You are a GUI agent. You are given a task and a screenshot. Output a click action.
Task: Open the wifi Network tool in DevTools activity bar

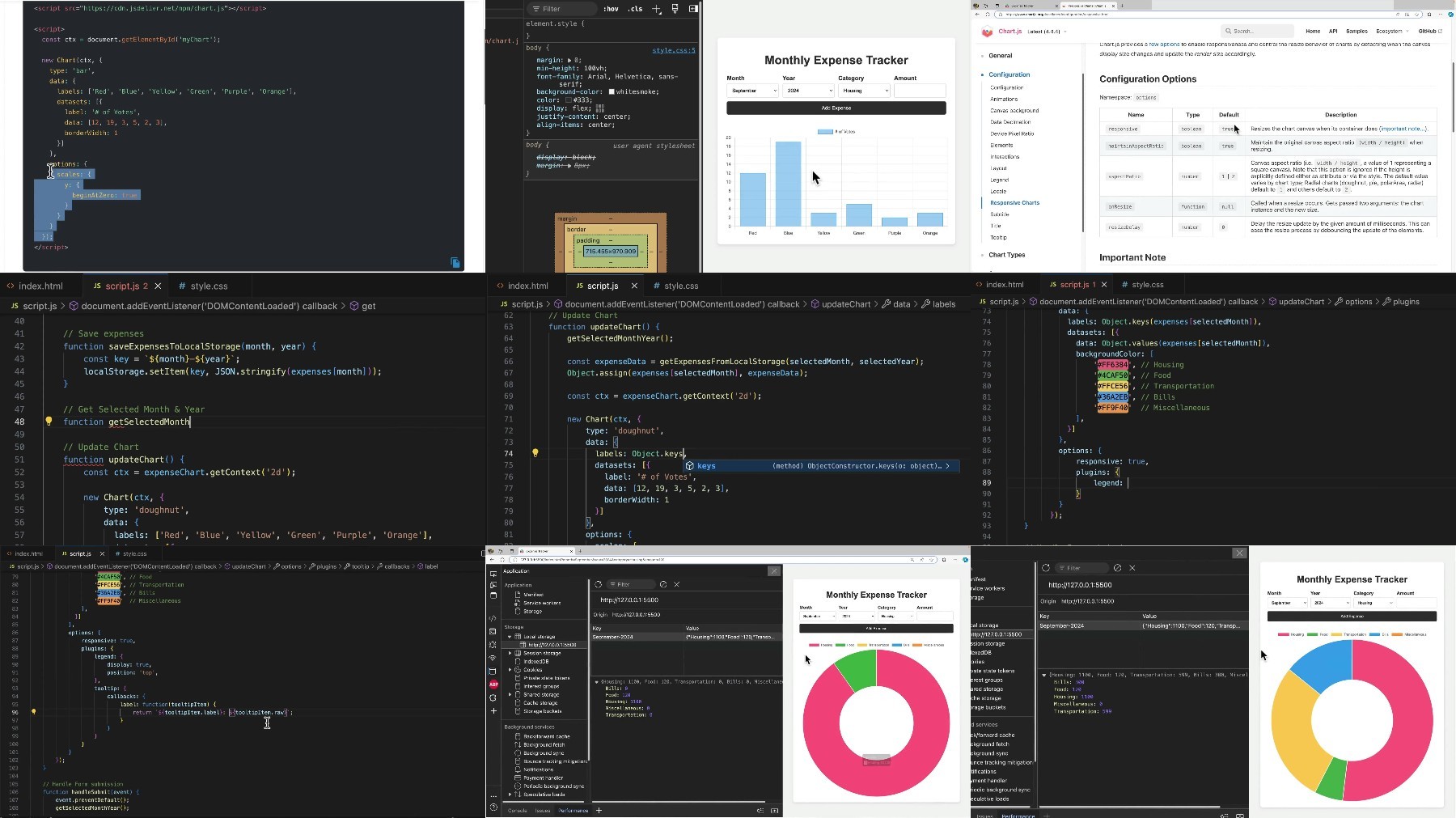click(x=493, y=658)
